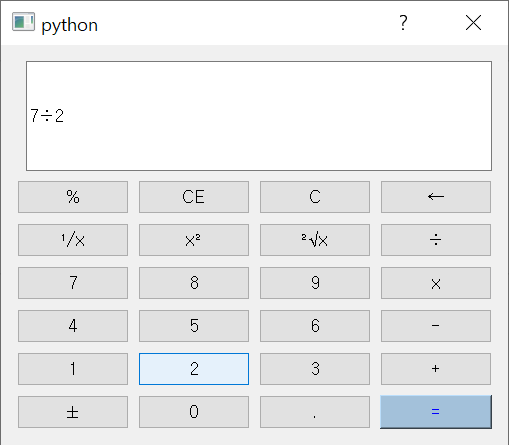This screenshot has height=445, width=509.
Task: Click the equals button
Action: tap(436, 412)
